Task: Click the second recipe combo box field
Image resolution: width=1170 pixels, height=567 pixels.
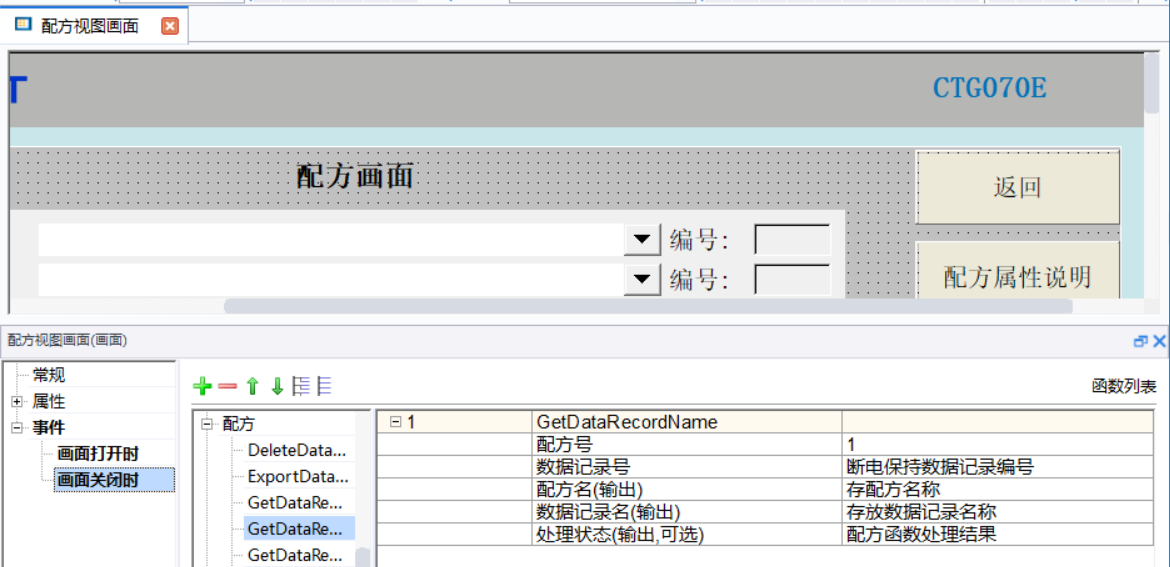Action: 331,279
